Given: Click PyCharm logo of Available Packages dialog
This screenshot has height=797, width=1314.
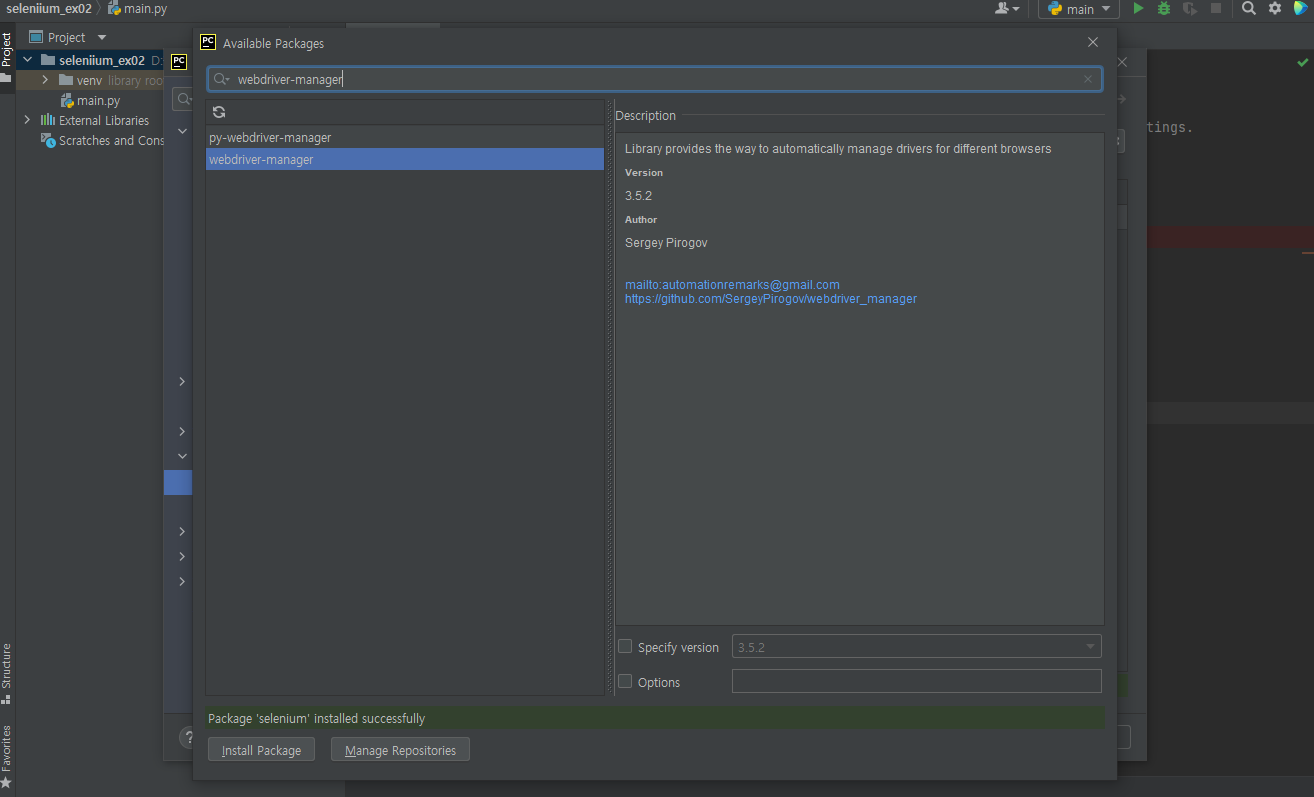Looking at the screenshot, I should pos(208,42).
